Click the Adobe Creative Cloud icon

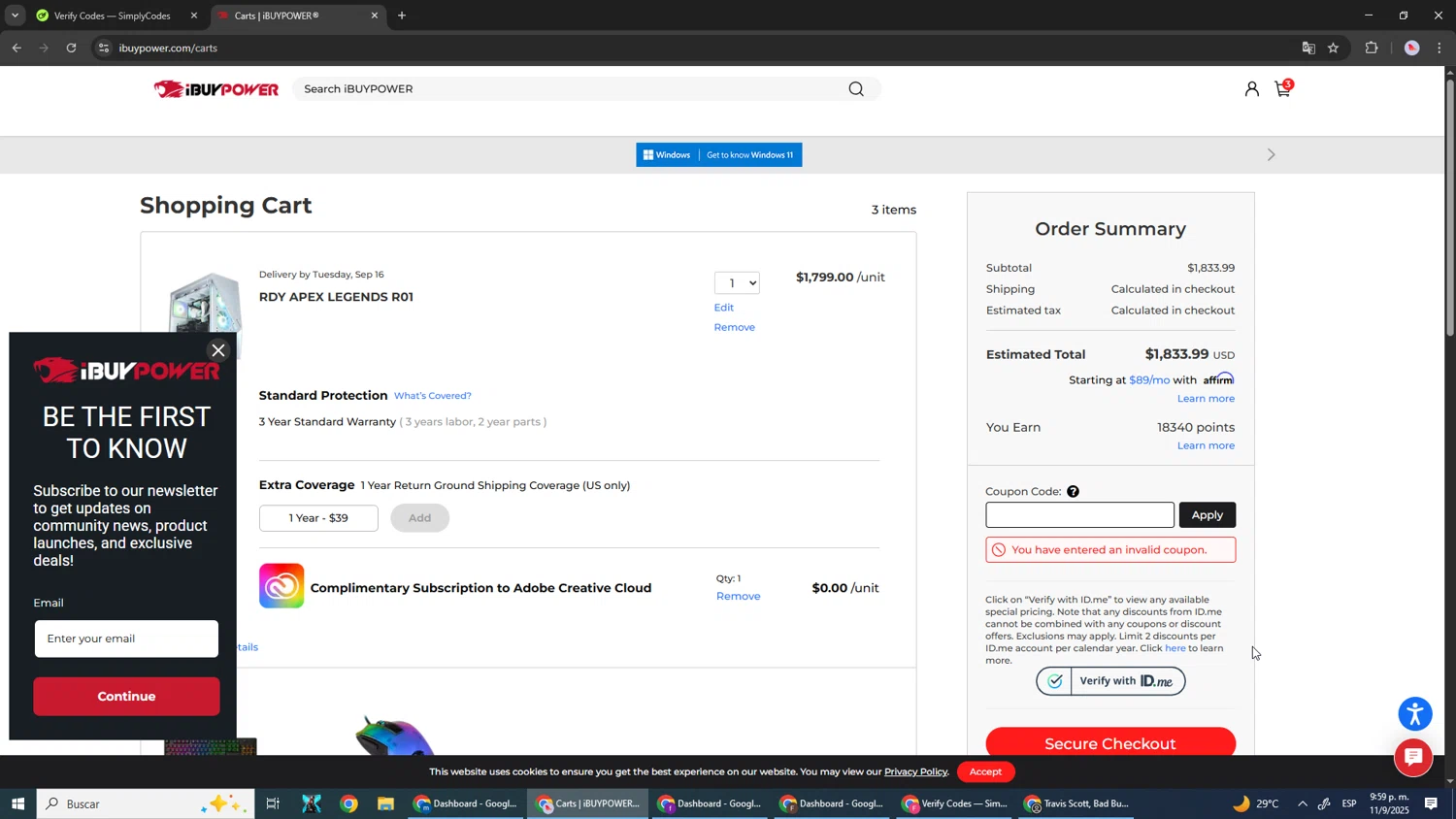[x=281, y=586]
